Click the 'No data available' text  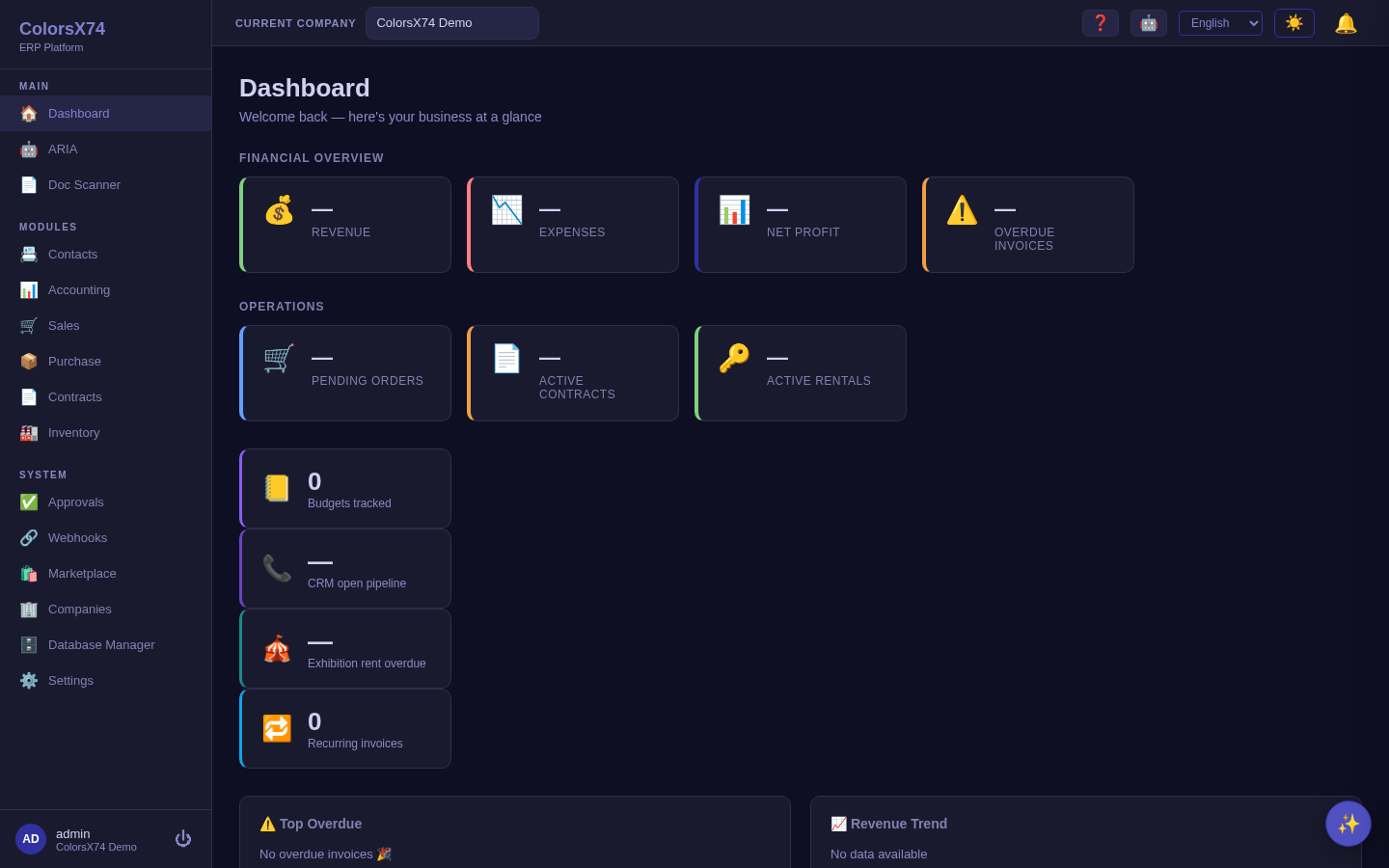pyautogui.click(x=879, y=854)
